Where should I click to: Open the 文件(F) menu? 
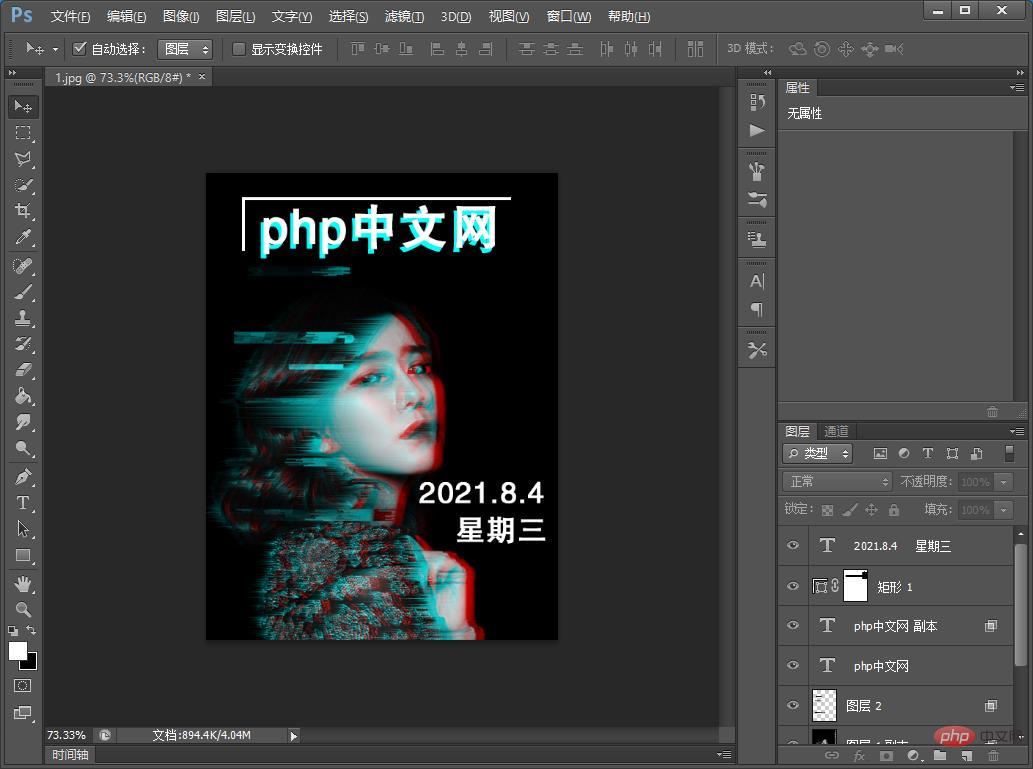click(x=70, y=16)
